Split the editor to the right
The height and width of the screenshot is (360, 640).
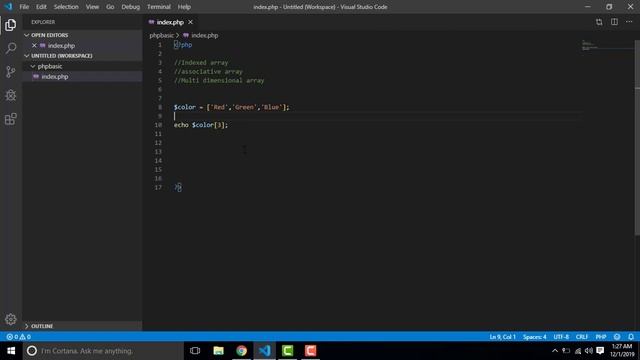pyautogui.click(x=614, y=22)
